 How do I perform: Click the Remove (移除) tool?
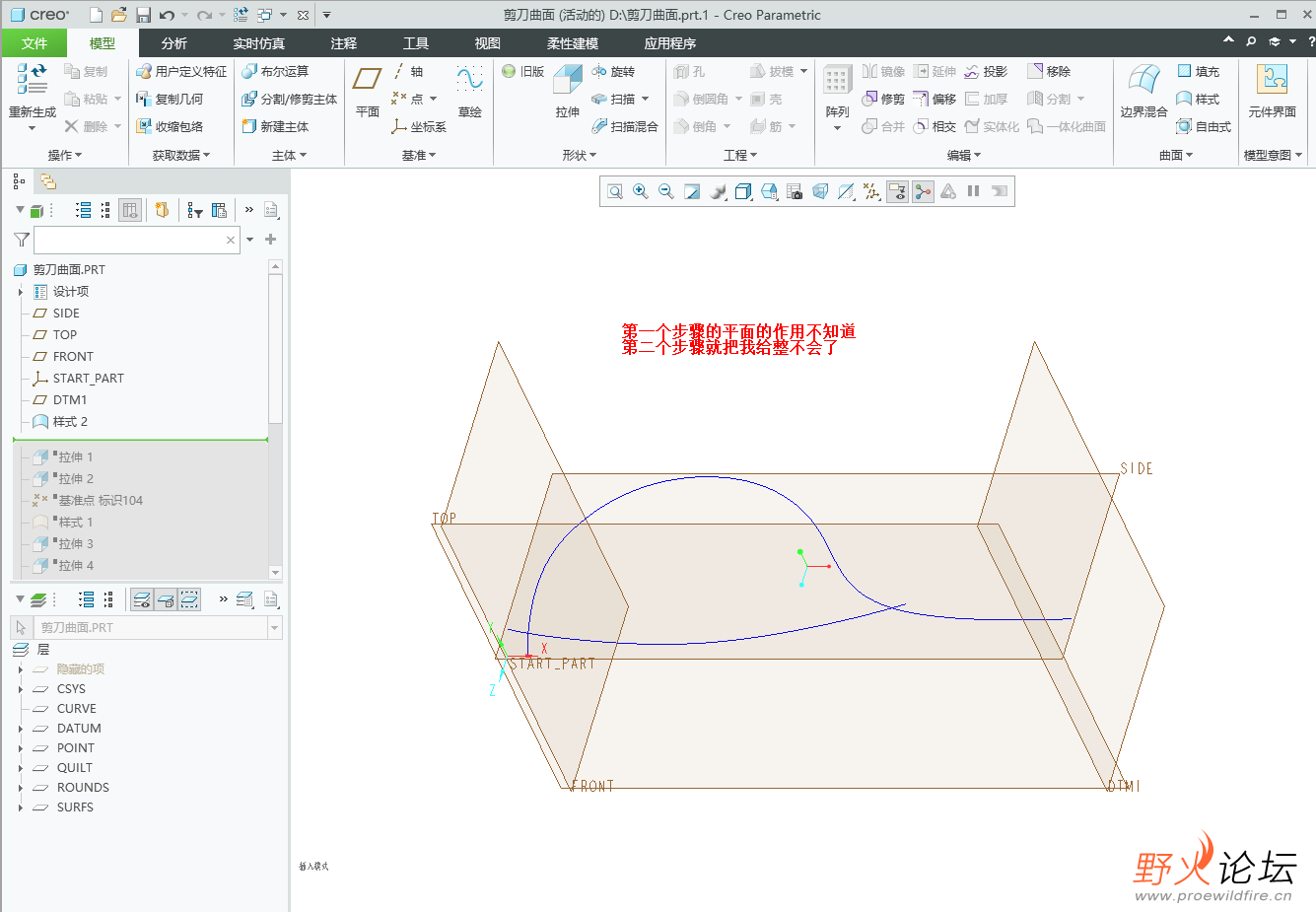(x=1049, y=71)
